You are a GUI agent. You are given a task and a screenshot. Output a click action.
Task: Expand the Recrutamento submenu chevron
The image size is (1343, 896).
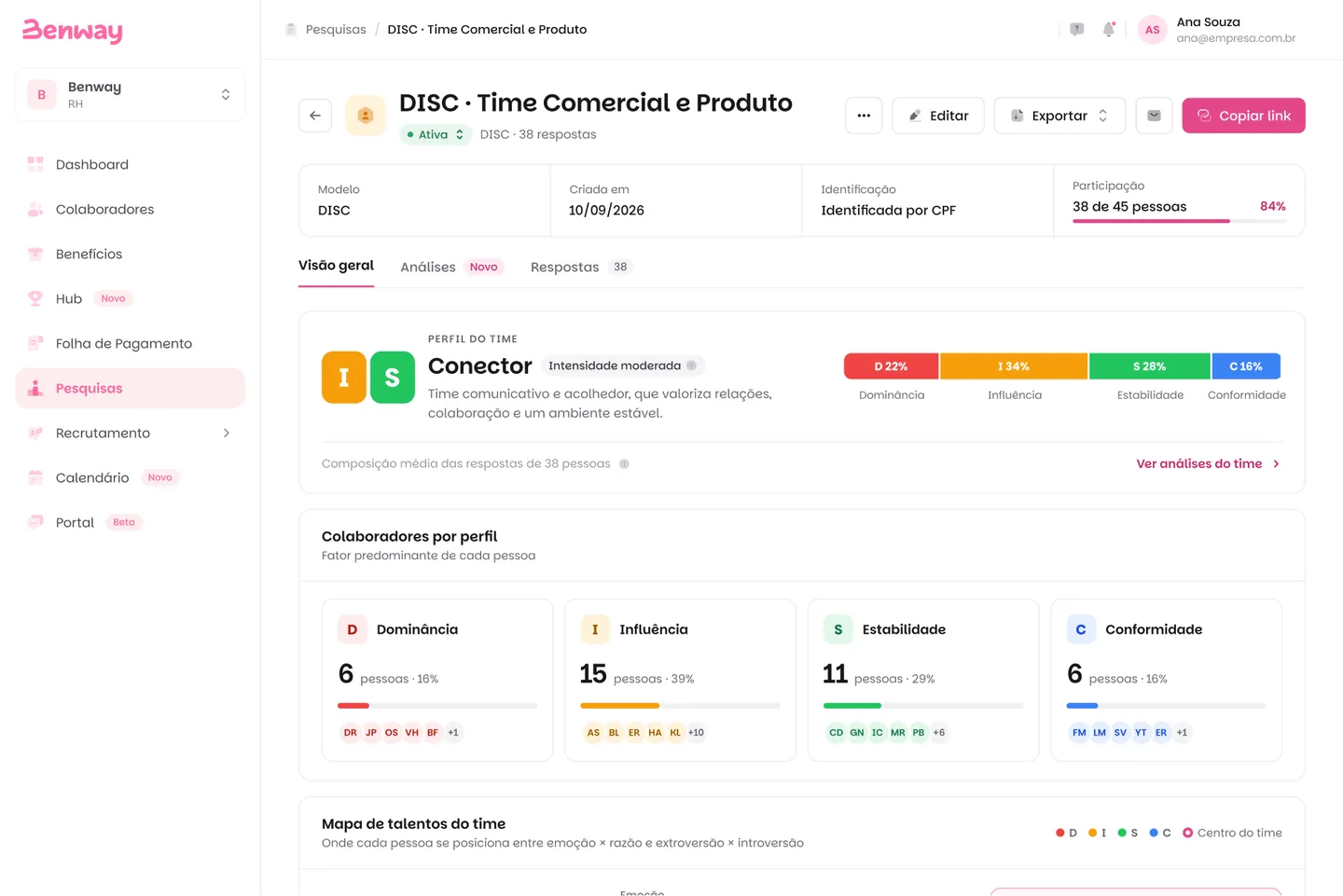pos(226,433)
